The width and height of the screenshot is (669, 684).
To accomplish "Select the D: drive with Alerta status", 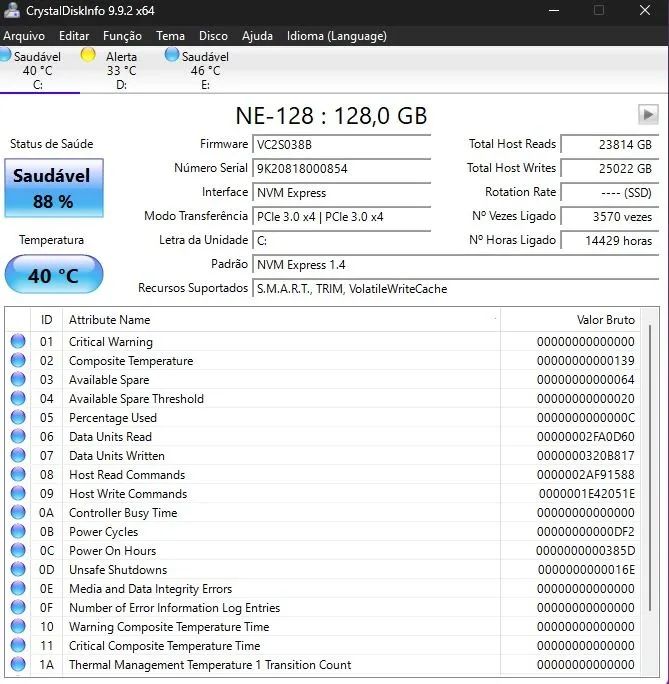I will tap(121, 70).
